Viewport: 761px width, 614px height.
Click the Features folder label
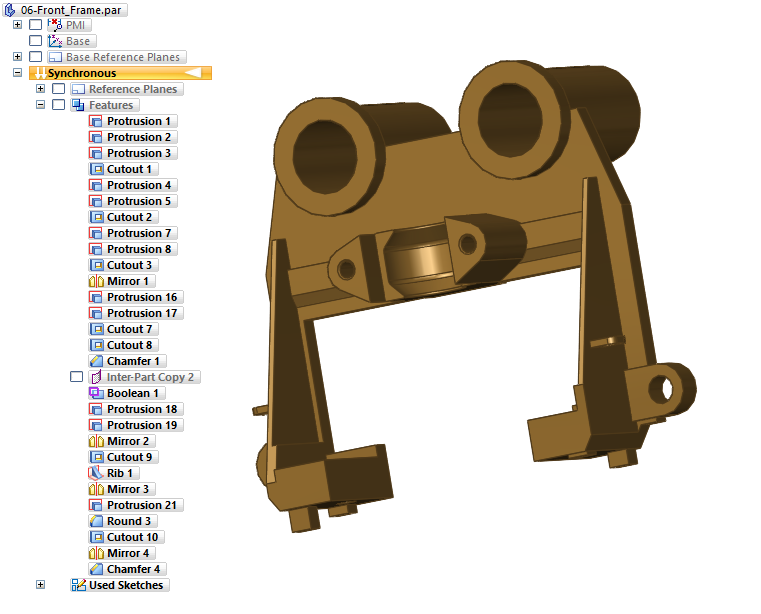[111, 105]
